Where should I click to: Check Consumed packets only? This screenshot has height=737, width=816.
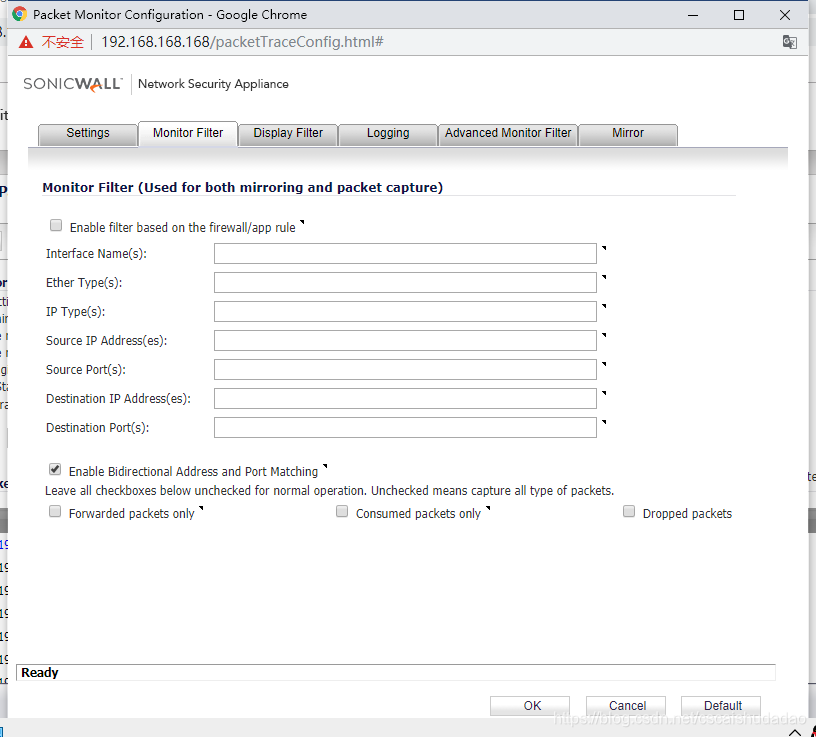342,512
